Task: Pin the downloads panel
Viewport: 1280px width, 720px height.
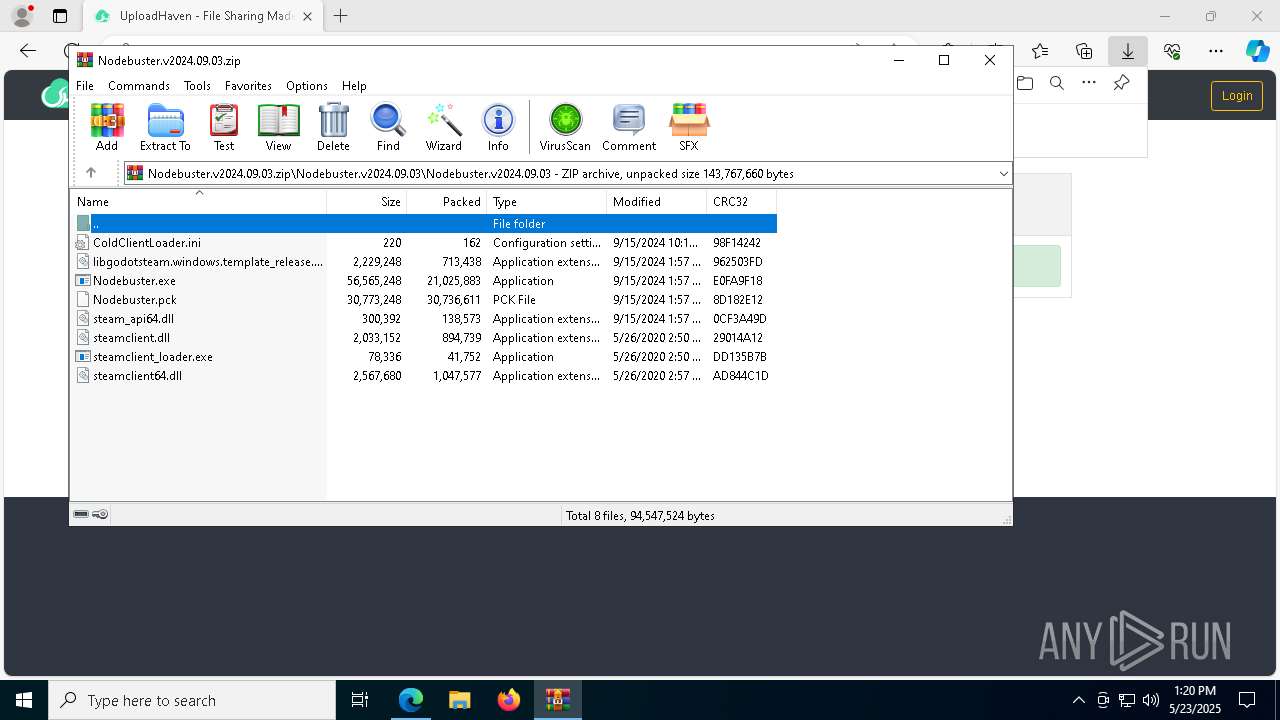Action: click(x=1122, y=83)
